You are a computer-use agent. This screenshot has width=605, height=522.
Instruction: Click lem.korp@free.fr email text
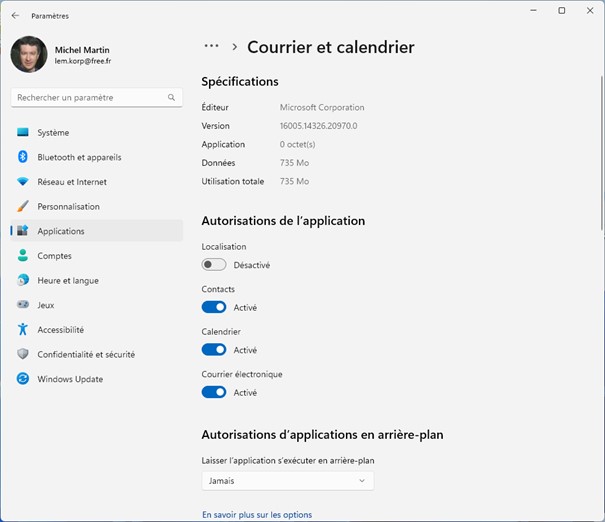pos(83,61)
